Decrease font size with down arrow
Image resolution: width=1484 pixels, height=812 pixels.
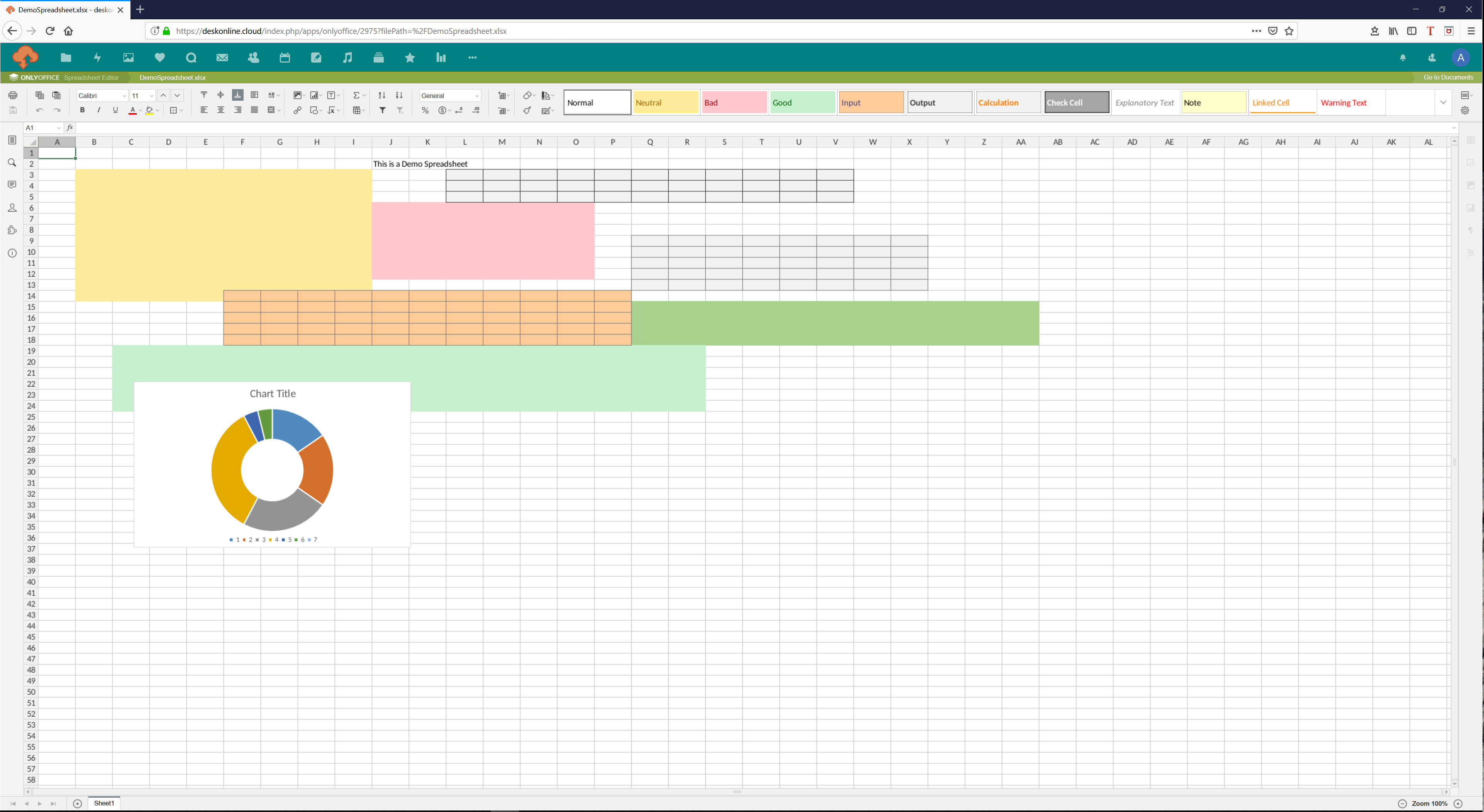coord(178,95)
